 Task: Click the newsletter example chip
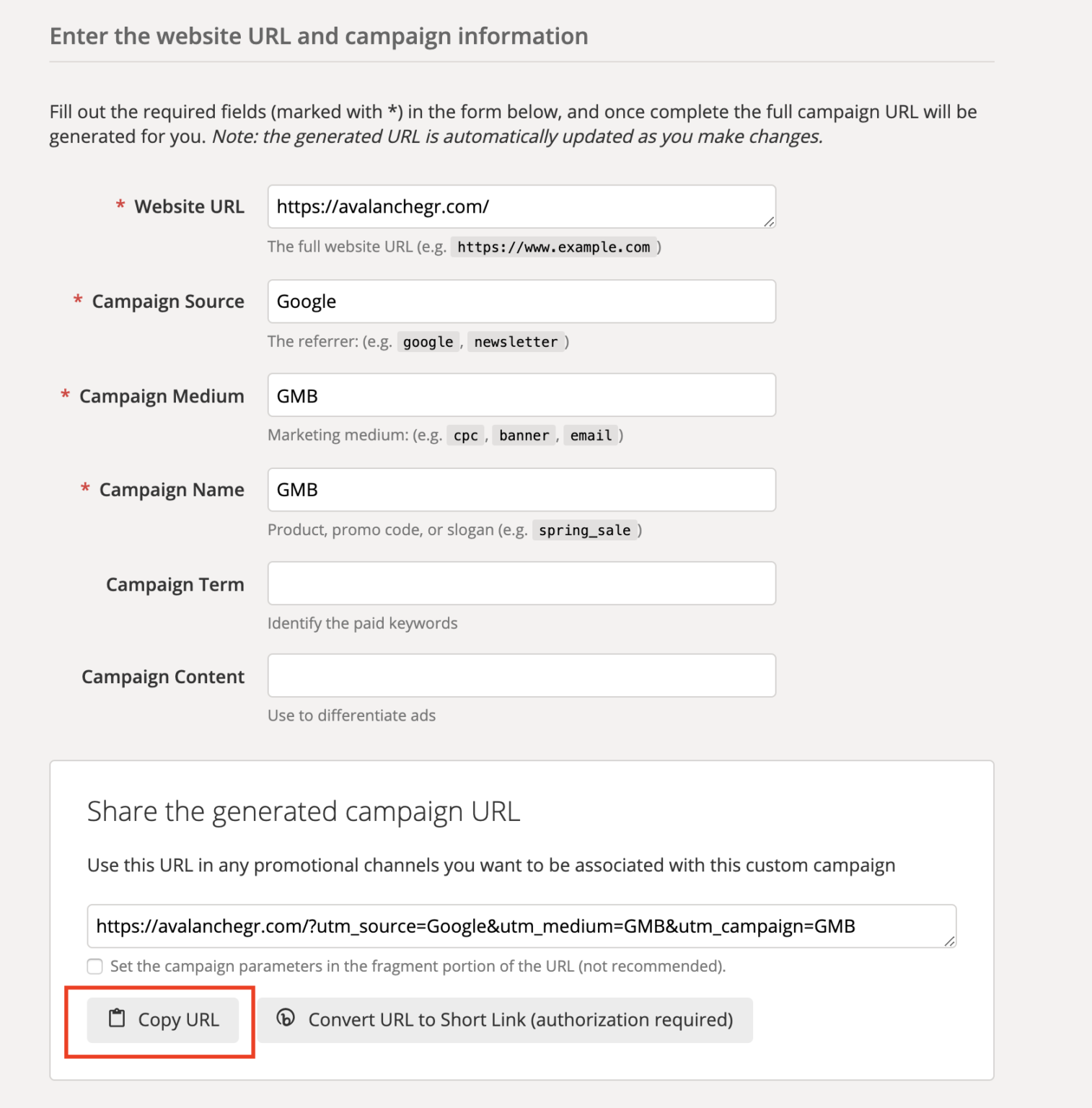point(516,341)
